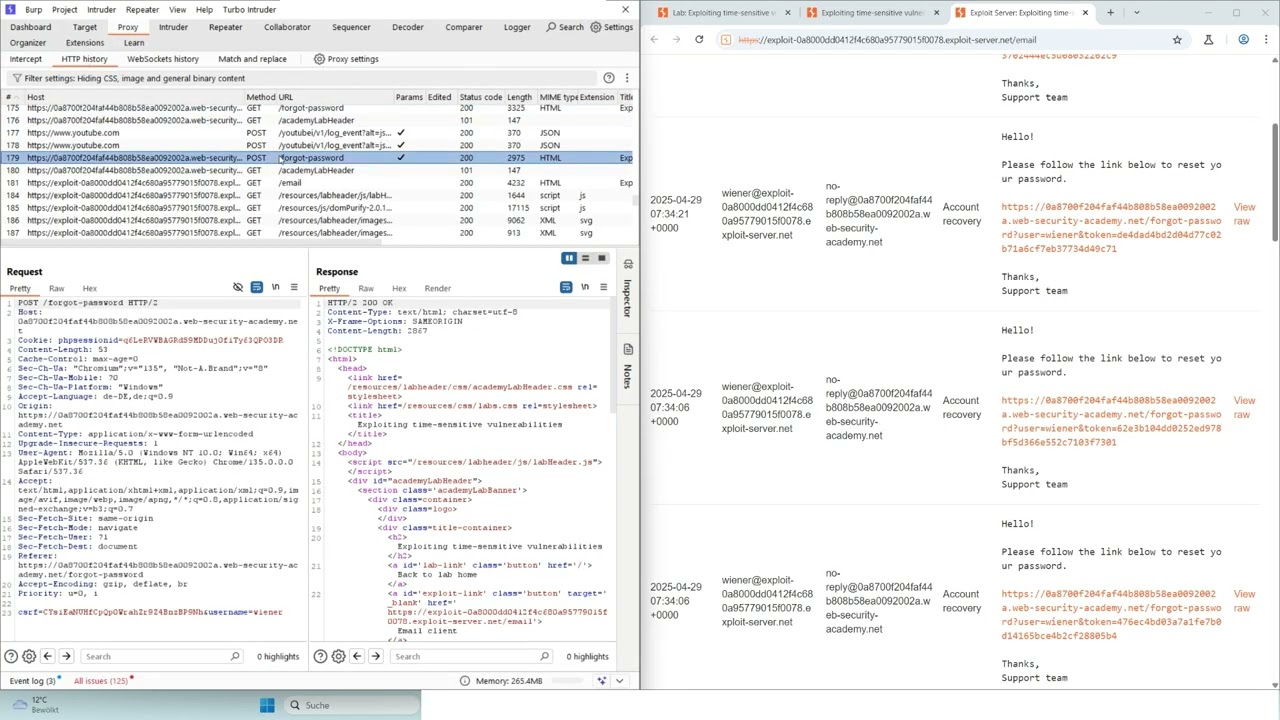Screen dimensions: 1280x720
Task: Go to previous Request search match
Action: pos(47,657)
